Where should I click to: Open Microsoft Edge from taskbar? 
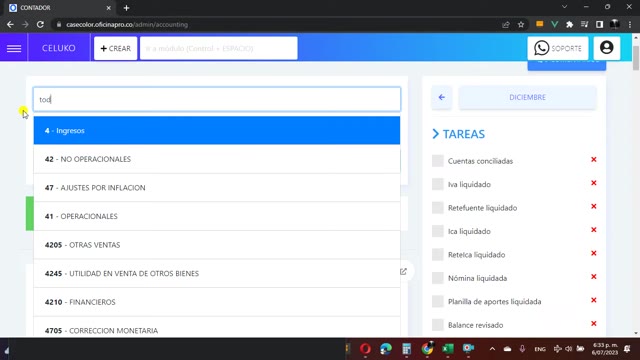(x=386, y=349)
